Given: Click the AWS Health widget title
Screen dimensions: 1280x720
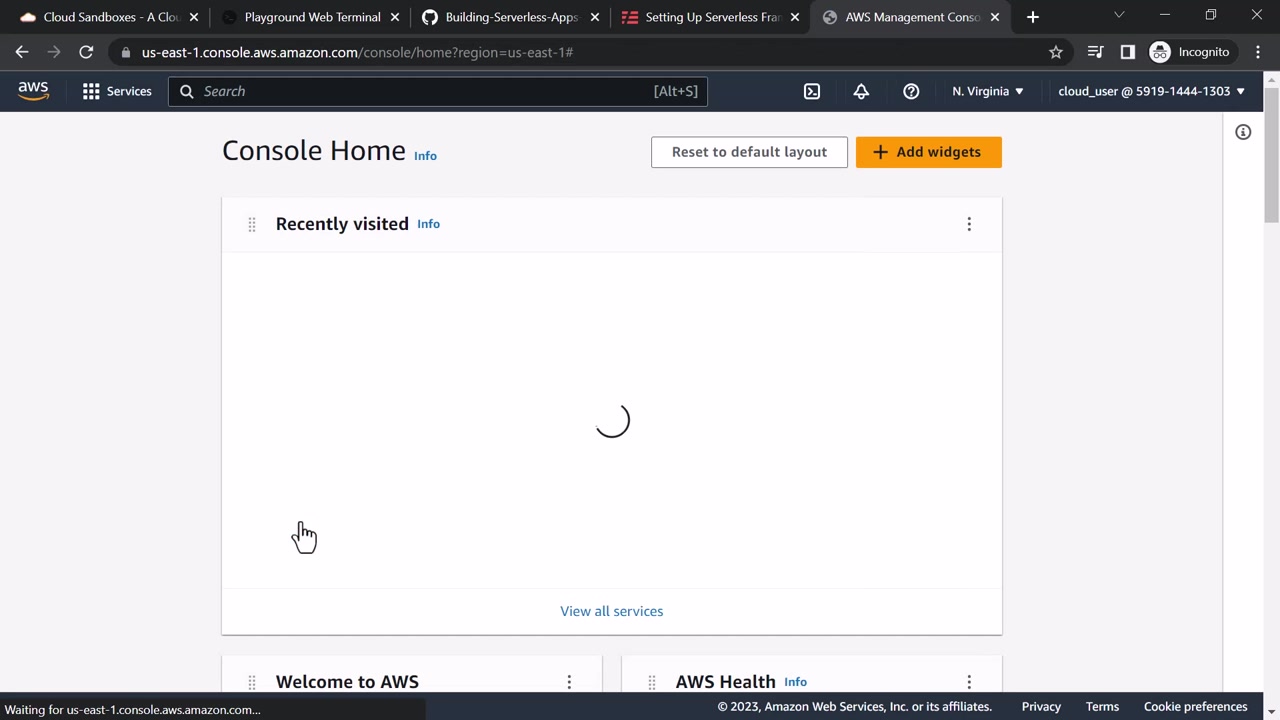Looking at the screenshot, I should [x=725, y=682].
